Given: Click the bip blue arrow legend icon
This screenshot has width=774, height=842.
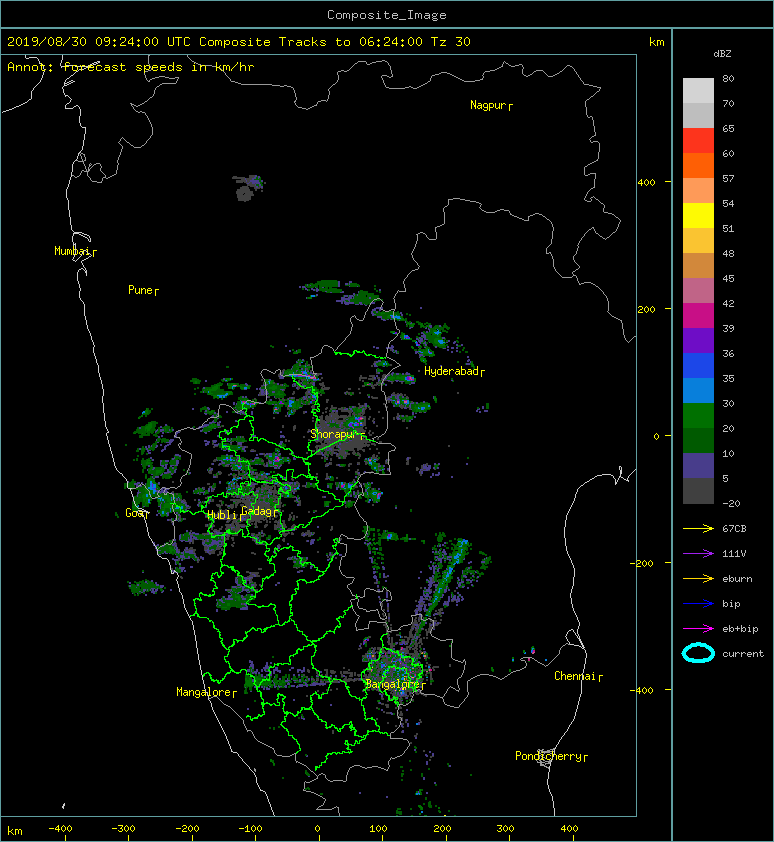Looking at the screenshot, I should click(698, 604).
